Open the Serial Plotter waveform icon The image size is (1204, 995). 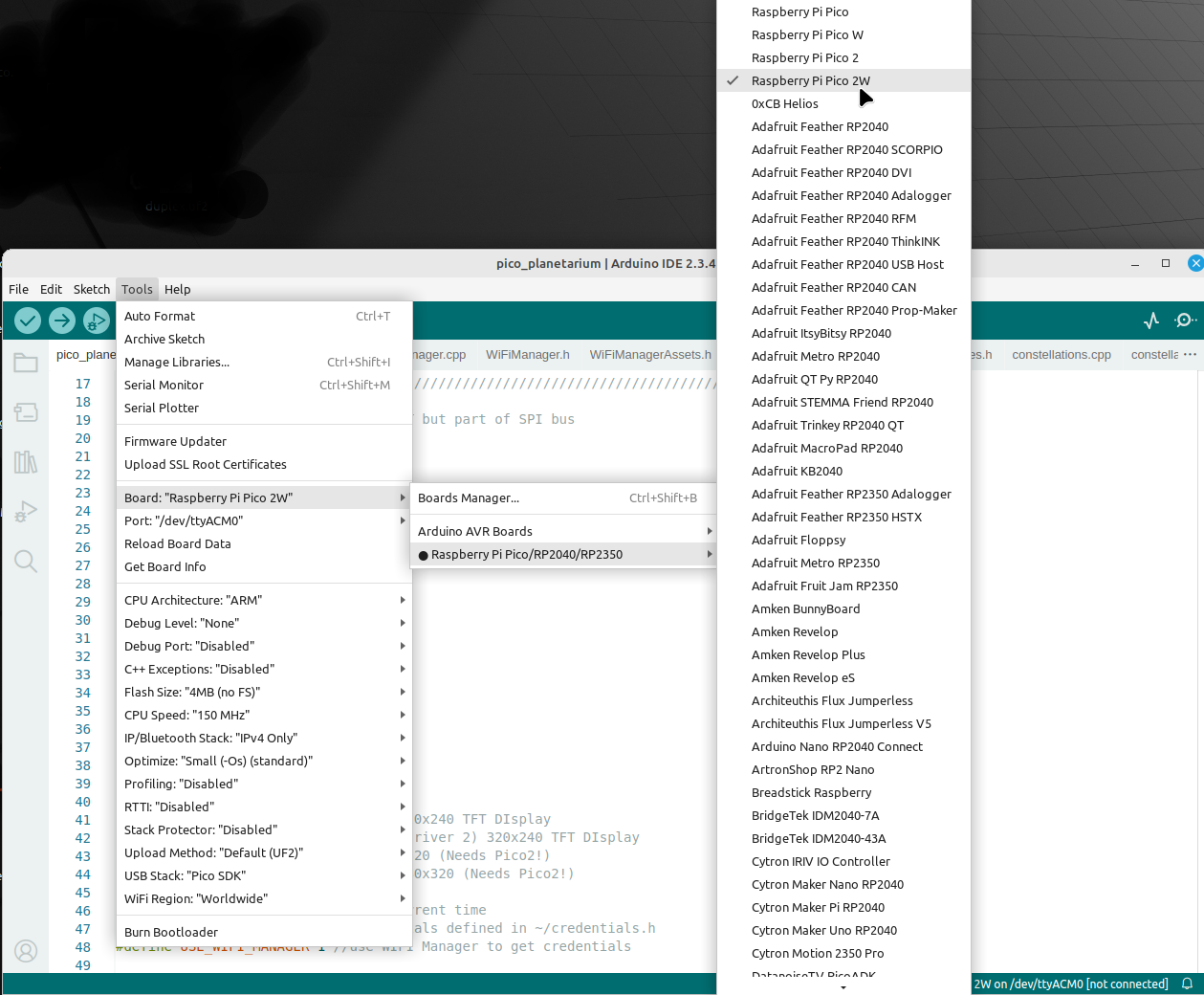click(1151, 321)
